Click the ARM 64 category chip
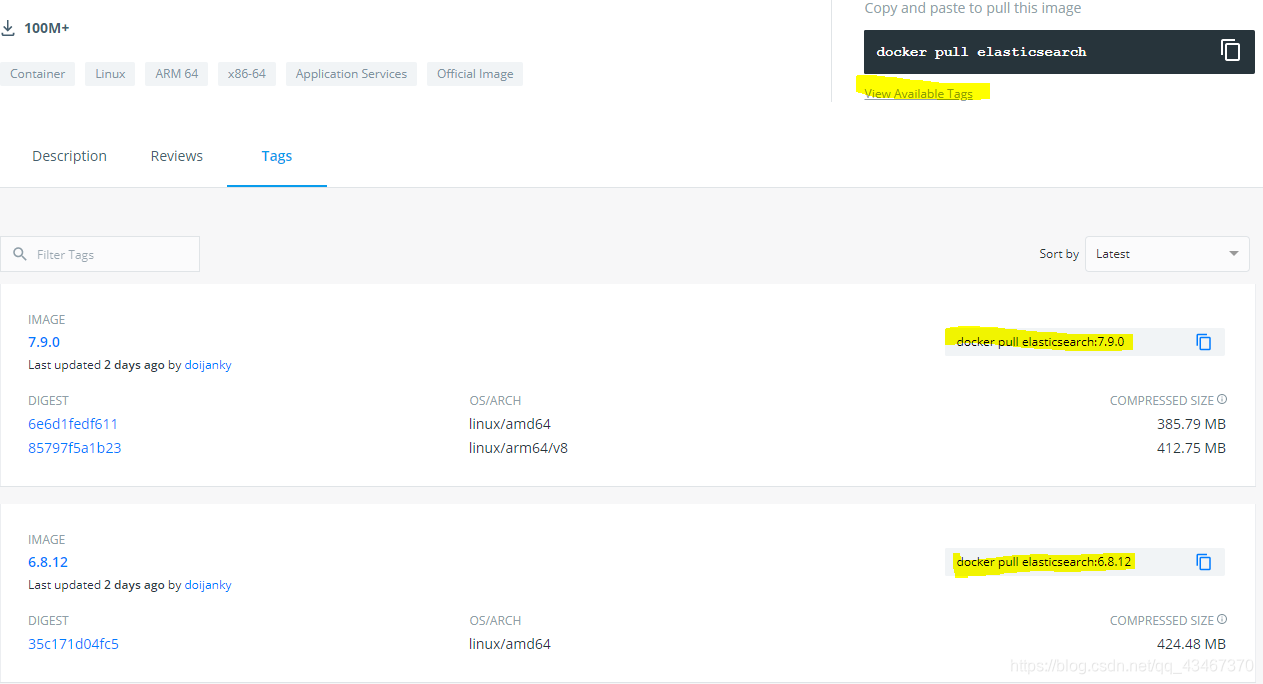 [177, 74]
